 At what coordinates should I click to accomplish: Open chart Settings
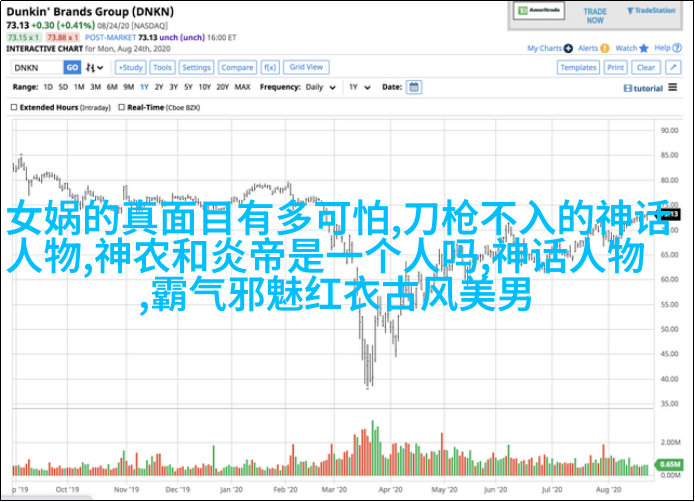196,68
